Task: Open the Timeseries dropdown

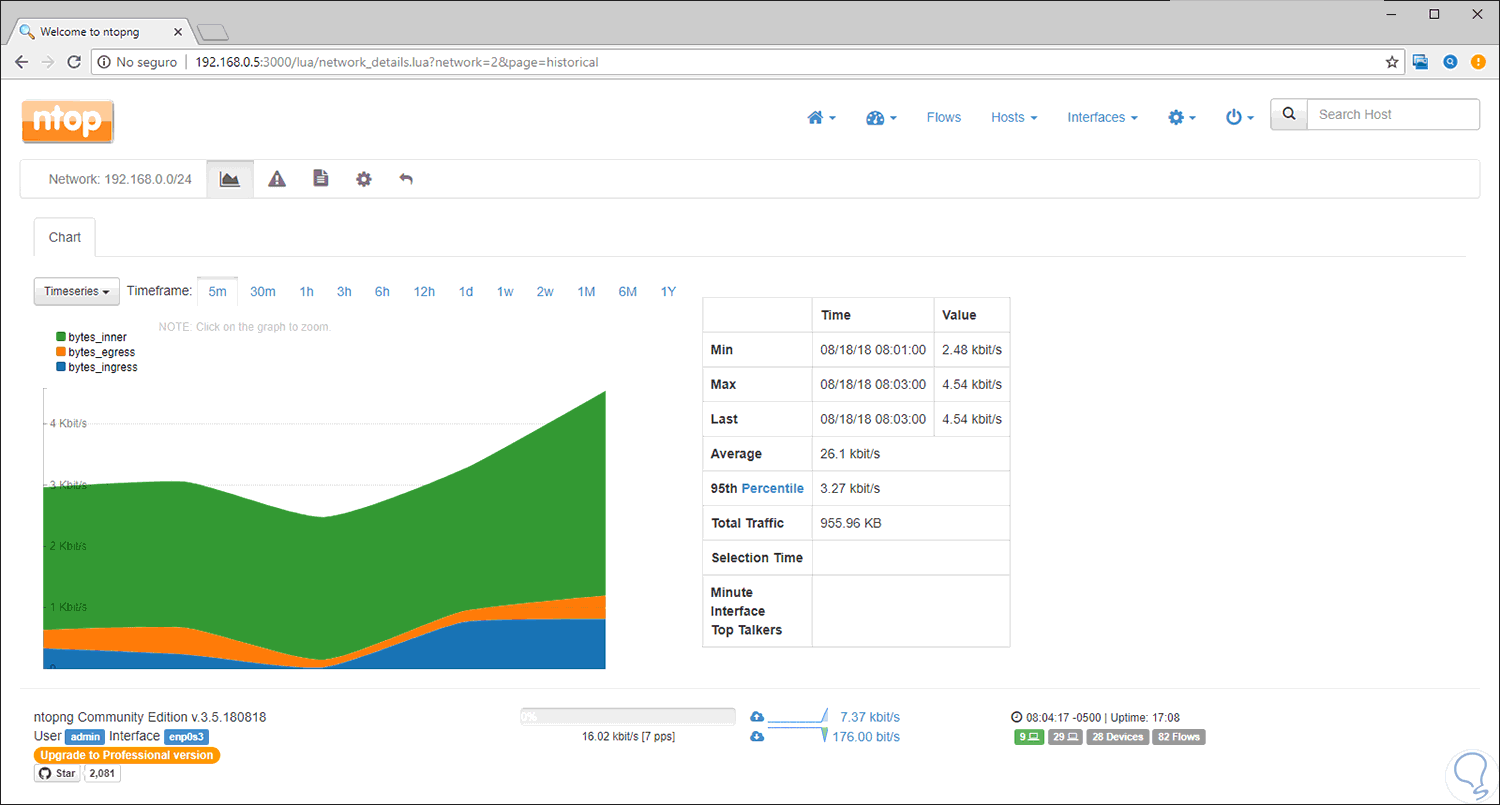Action: click(x=77, y=291)
